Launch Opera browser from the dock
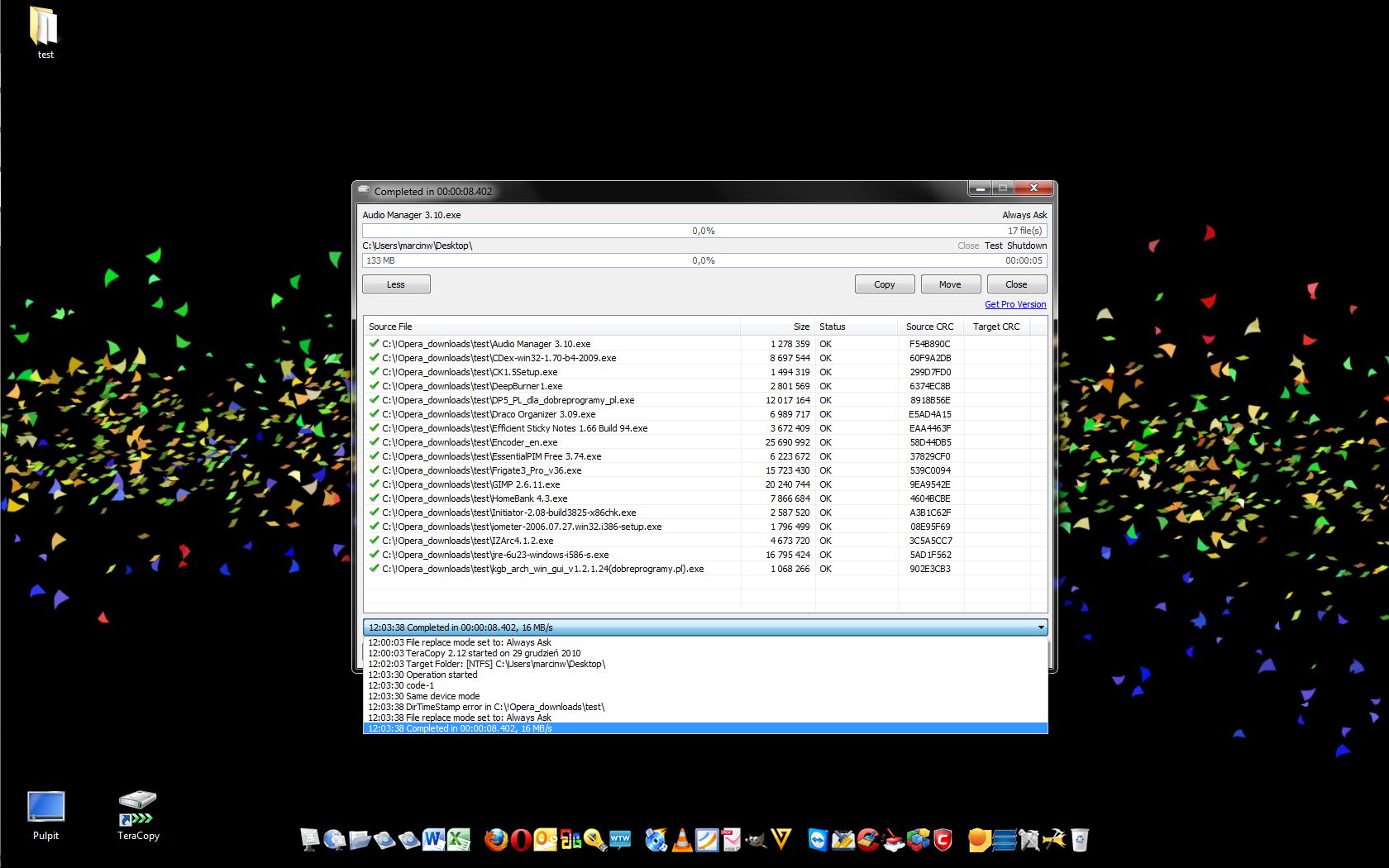Image resolution: width=1389 pixels, height=868 pixels. click(x=521, y=840)
